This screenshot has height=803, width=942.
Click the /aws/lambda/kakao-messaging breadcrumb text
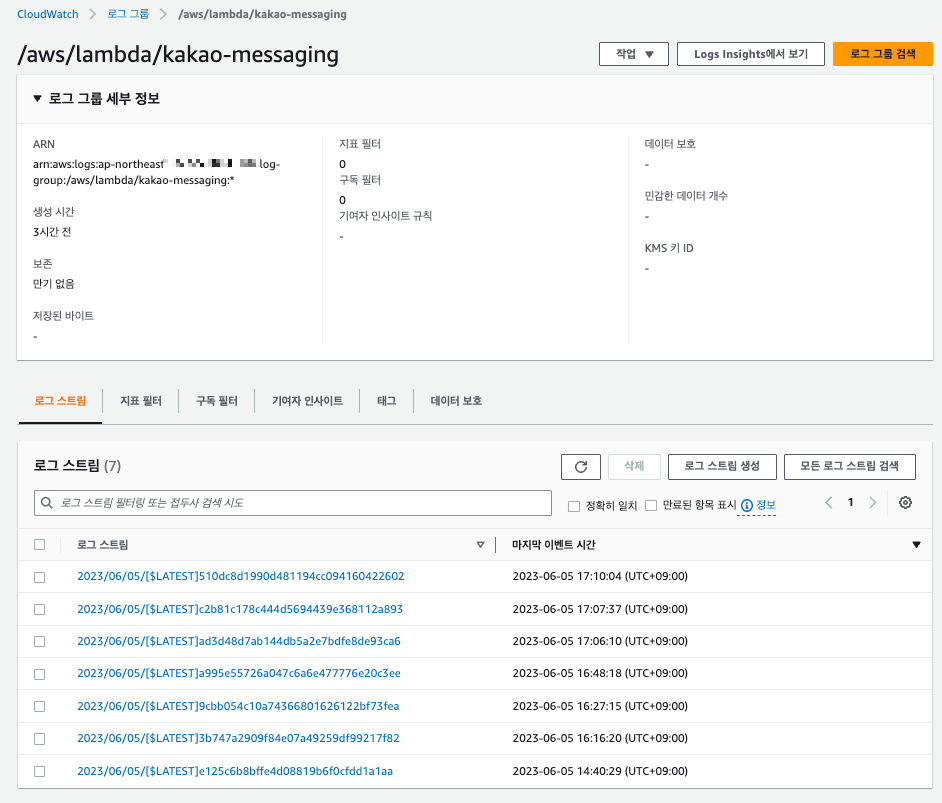pyautogui.click(x=263, y=14)
